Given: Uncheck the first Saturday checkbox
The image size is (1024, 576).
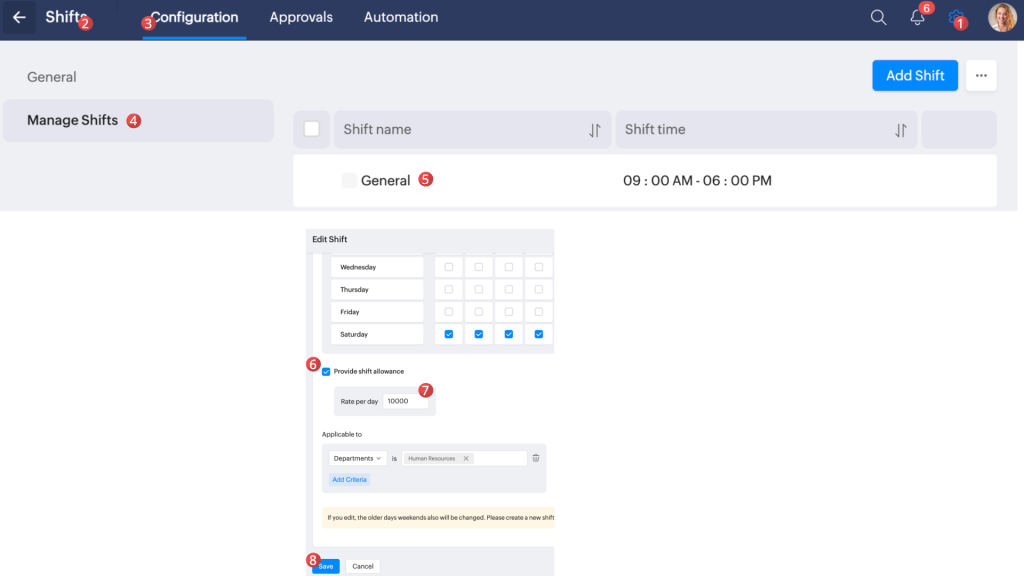Looking at the screenshot, I should coord(448,334).
